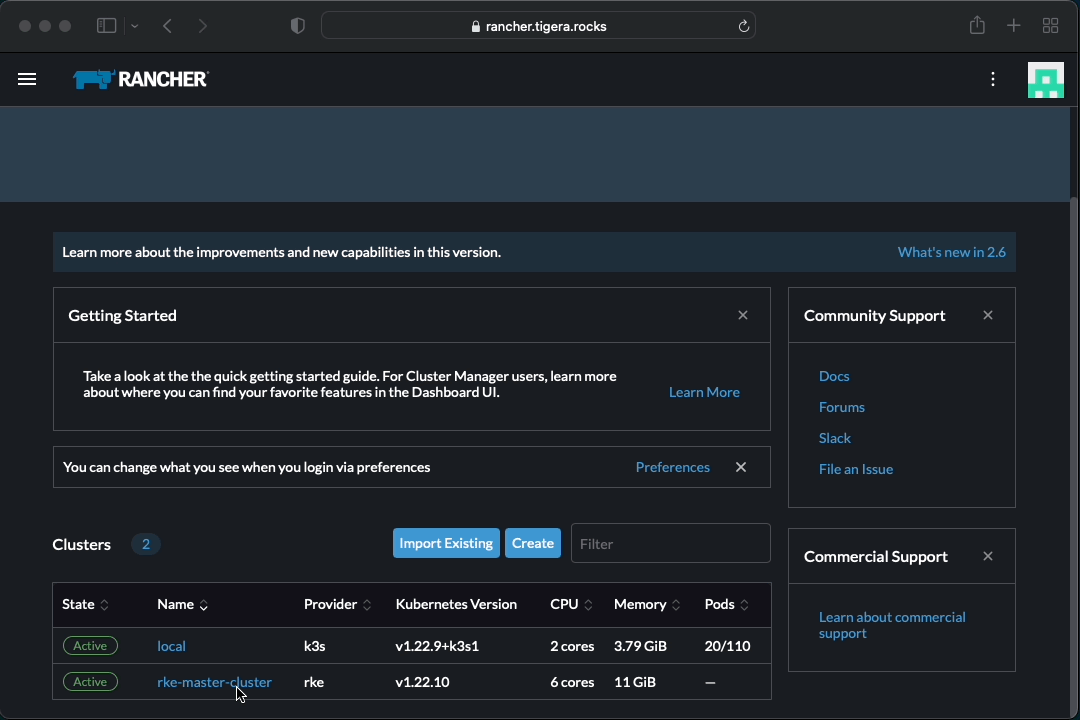The image size is (1080, 720).
Task: Sort clusters by Provider column
Action: click(x=338, y=604)
